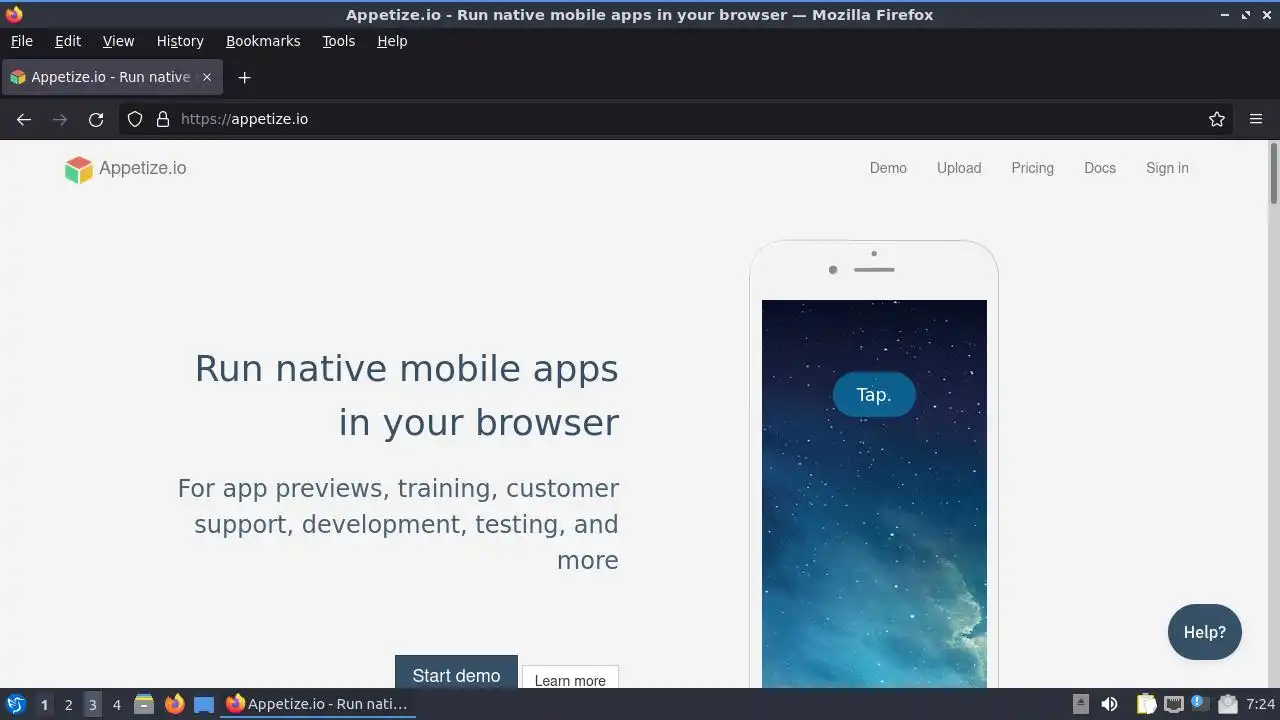Click the show desktop taskbar icon
The height and width of the screenshot is (720, 1280).
click(204, 704)
